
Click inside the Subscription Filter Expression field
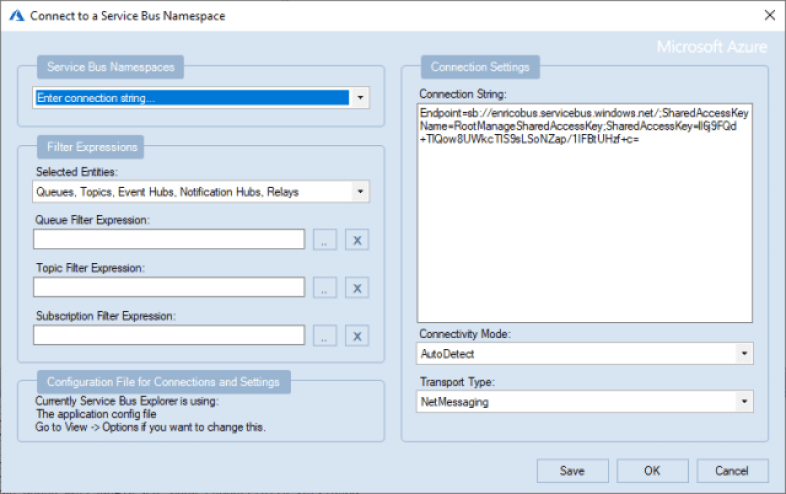coord(169,335)
